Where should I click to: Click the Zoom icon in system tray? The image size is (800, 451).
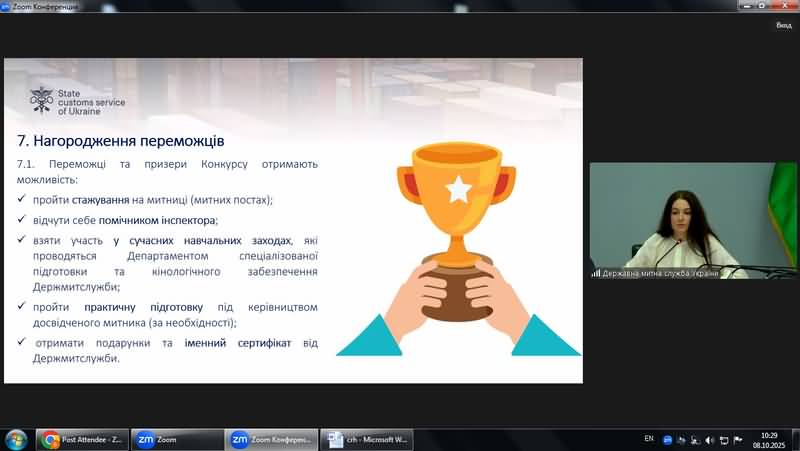pyautogui.click(x=667, y=440)
